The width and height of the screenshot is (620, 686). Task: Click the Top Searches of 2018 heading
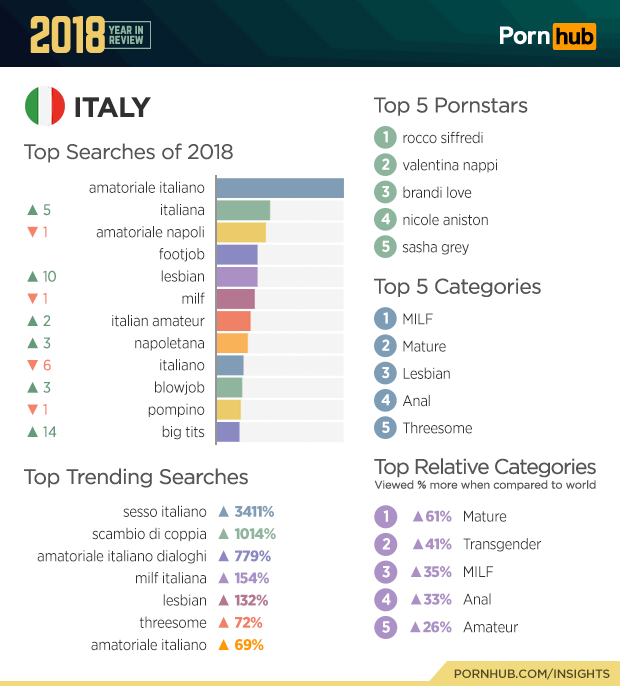128,152
